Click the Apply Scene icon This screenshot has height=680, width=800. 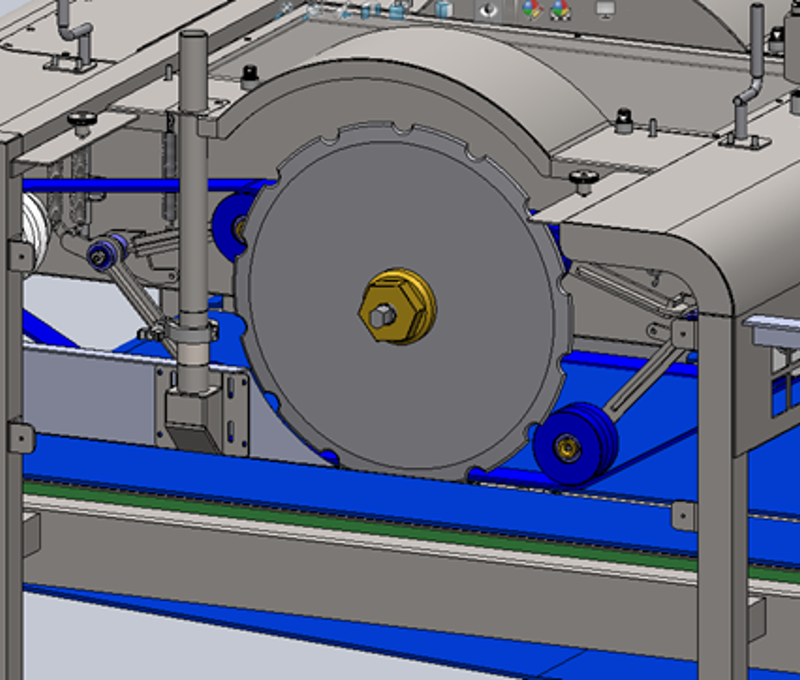(x=560, y=11)
